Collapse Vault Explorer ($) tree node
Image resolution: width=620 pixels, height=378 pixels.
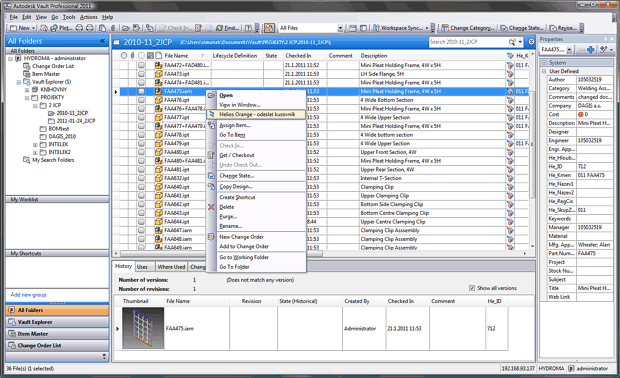tap(19, 82)
